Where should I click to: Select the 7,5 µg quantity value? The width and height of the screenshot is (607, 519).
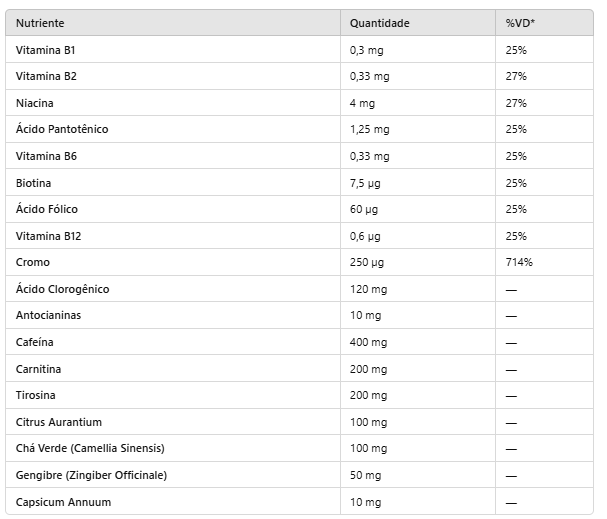365,183
